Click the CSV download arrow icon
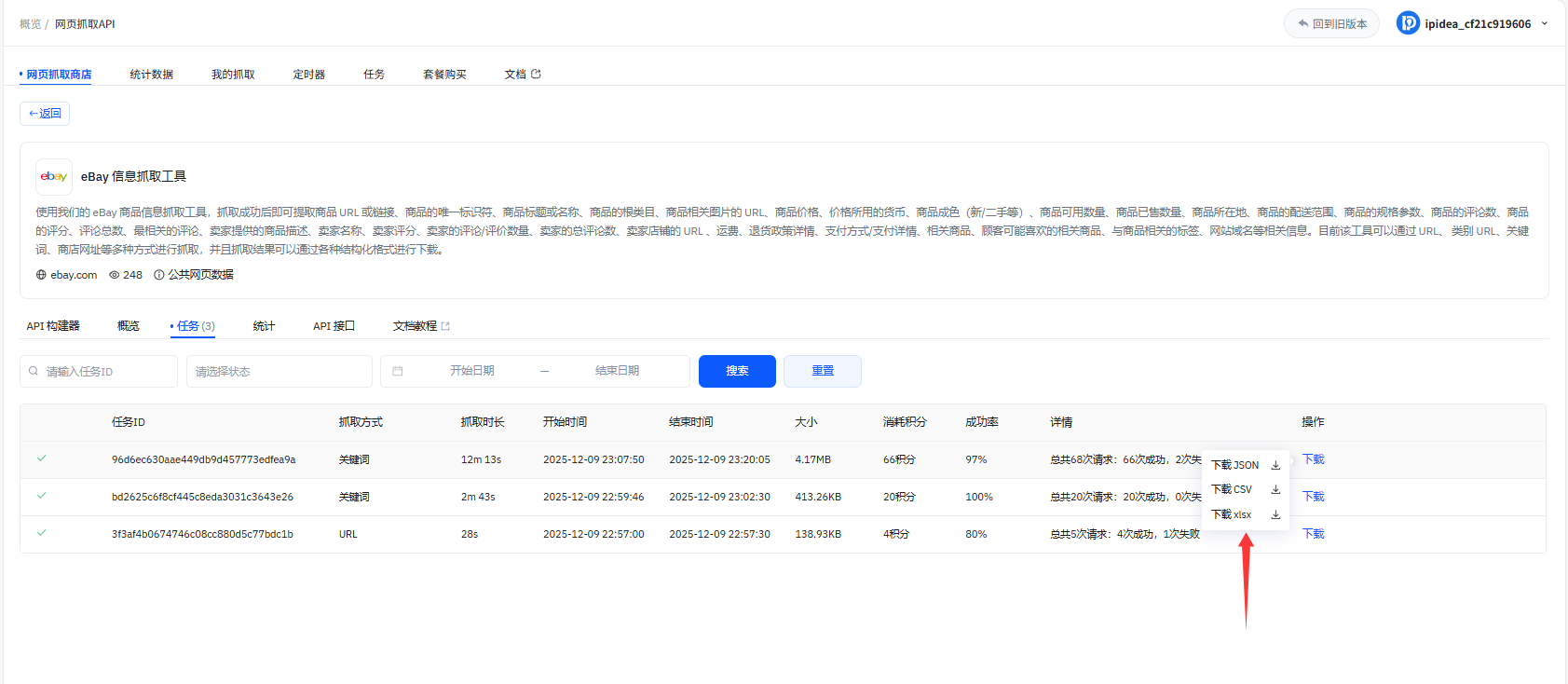The width and height of the screenshot is (1568, 684). tap(1275, 489)
